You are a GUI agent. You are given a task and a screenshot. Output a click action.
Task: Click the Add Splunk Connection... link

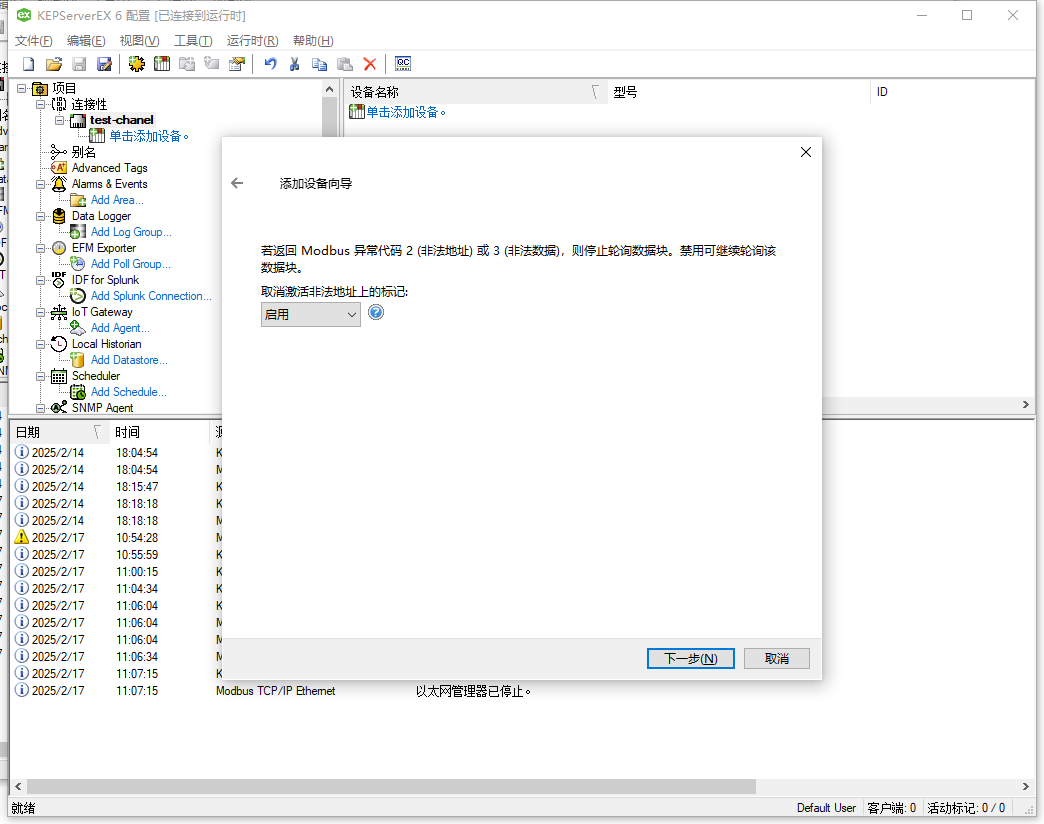151,296
